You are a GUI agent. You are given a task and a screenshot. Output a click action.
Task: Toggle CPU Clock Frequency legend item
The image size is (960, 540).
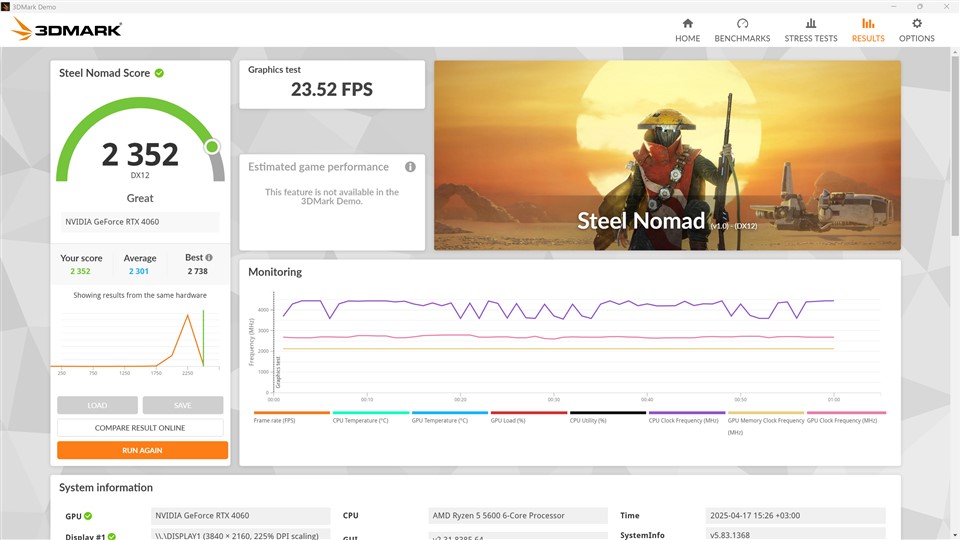(684, 420)
